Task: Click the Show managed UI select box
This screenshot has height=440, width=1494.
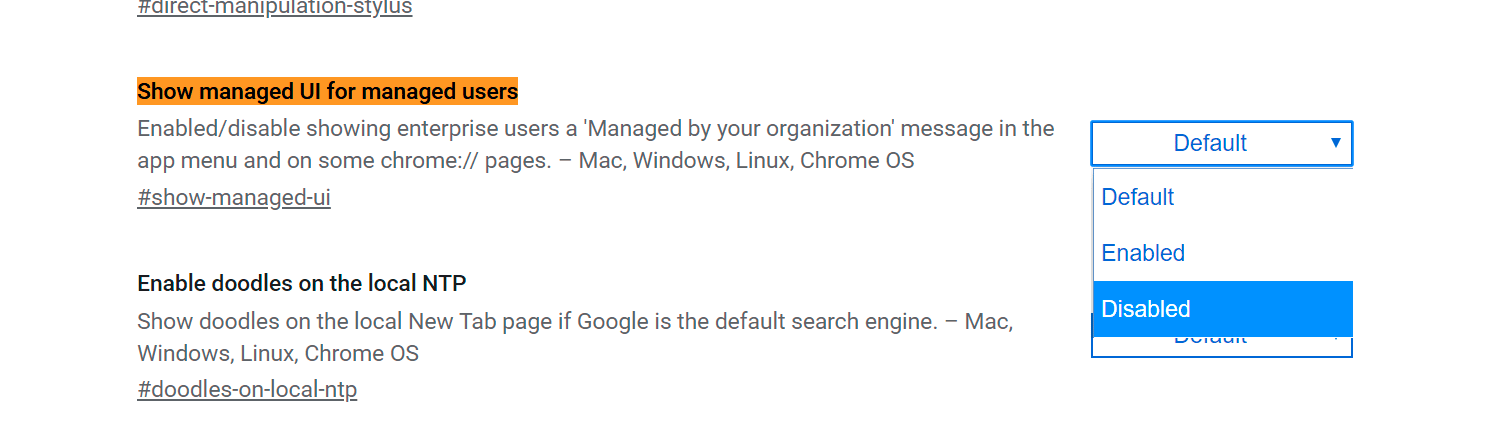Action: pyautogui.click(x=1210, y=143)
